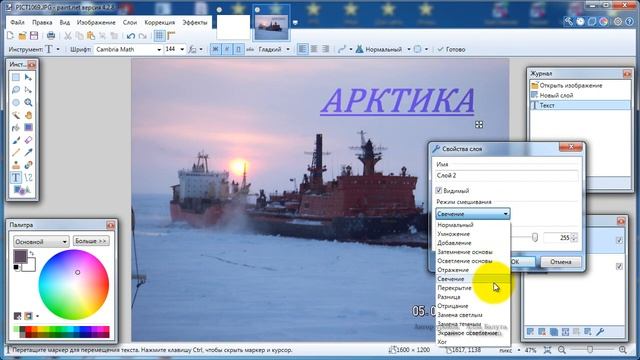
Task: Click the New file toolbar icon
Action: coord(11,36)
